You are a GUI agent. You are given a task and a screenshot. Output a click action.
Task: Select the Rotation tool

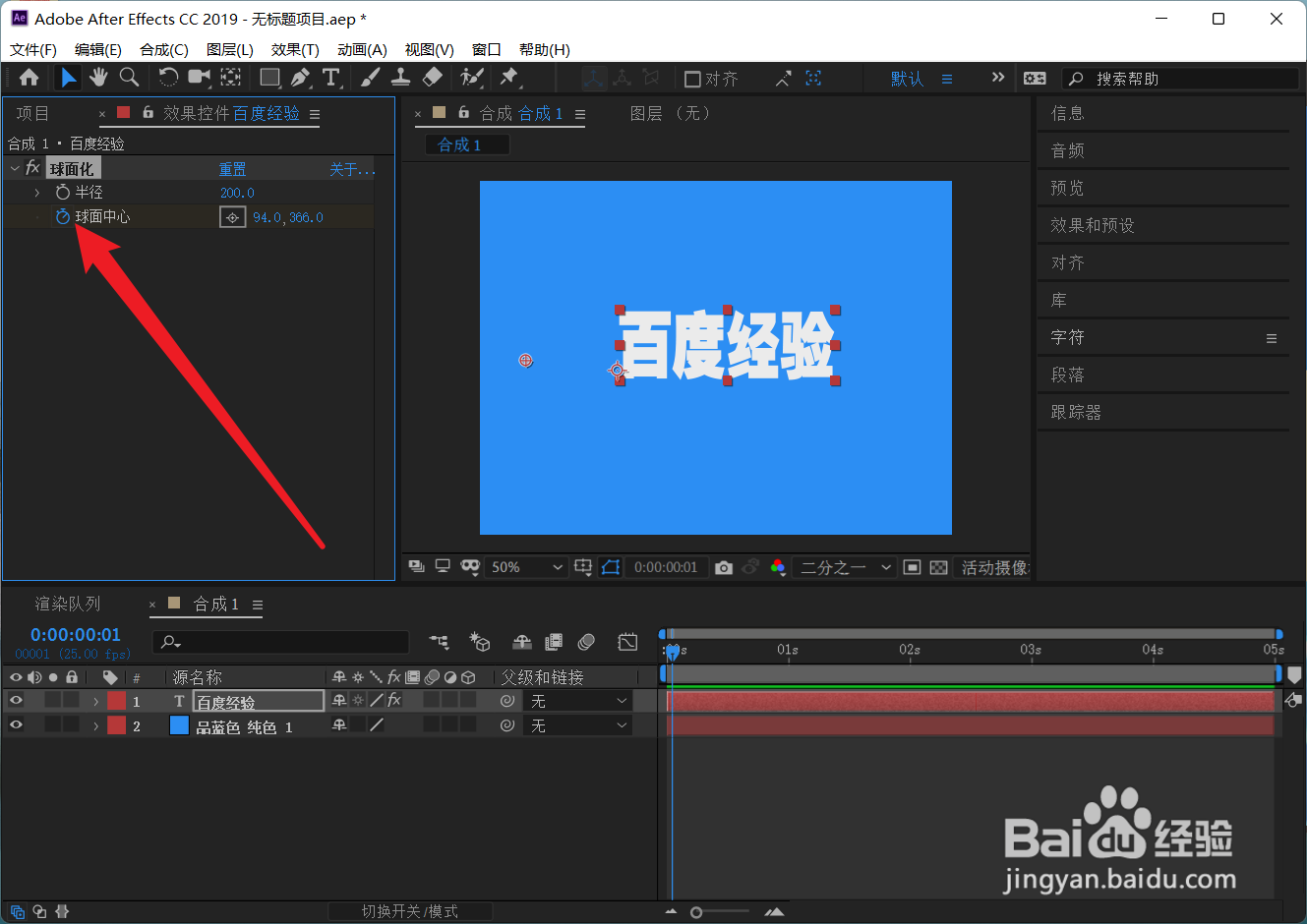pyautogui.click(x=168, y=78)
